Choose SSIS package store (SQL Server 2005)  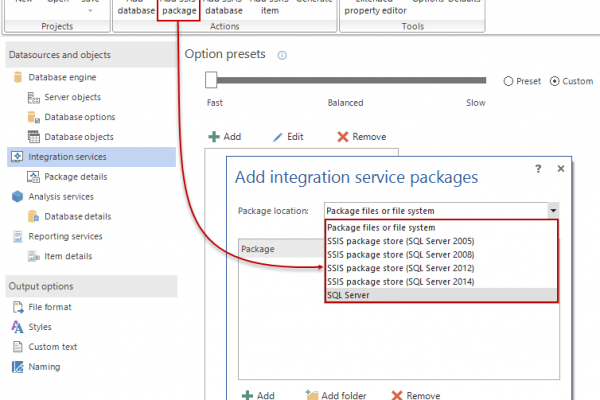(x=441, y=241)
